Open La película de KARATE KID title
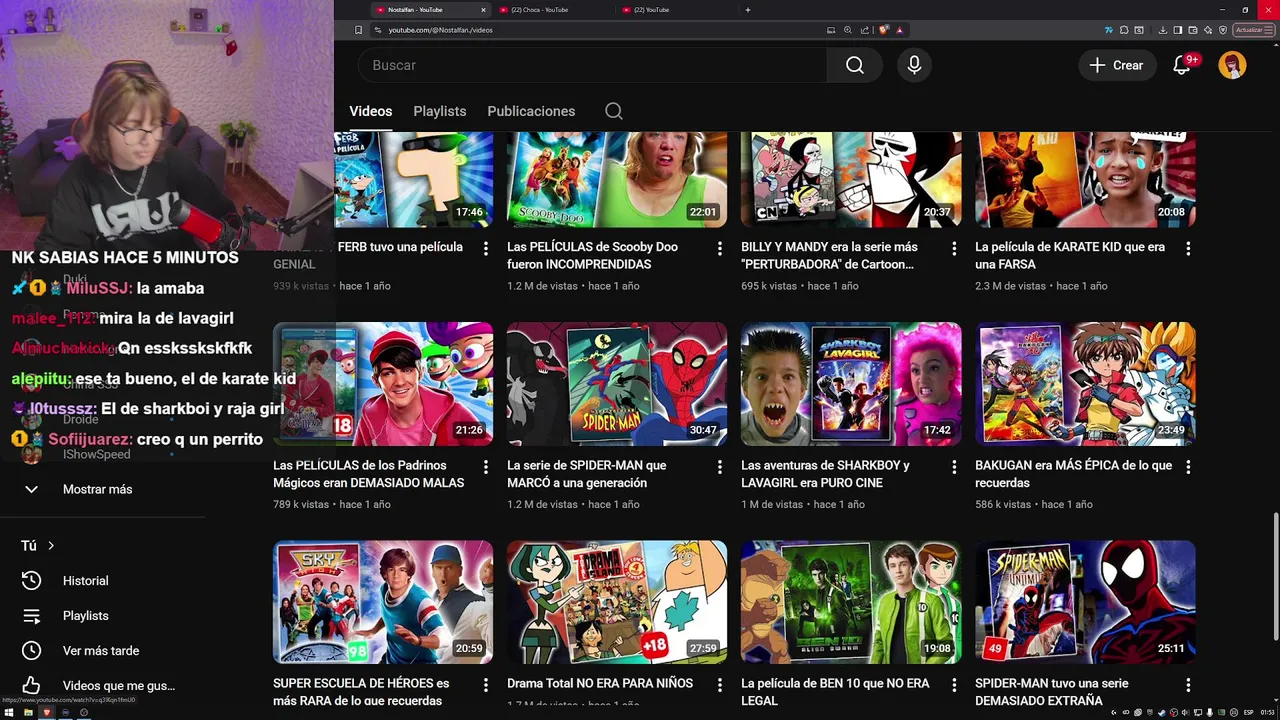 [x=1070, y=256]
